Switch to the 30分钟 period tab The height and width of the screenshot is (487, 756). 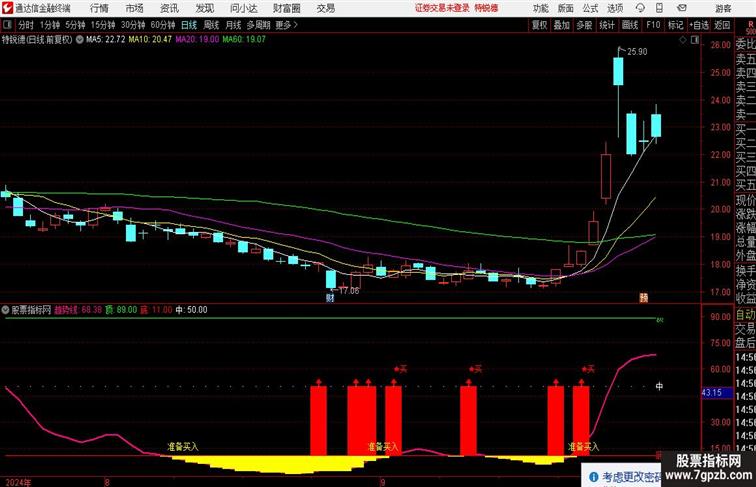click(x=133, y=25)
